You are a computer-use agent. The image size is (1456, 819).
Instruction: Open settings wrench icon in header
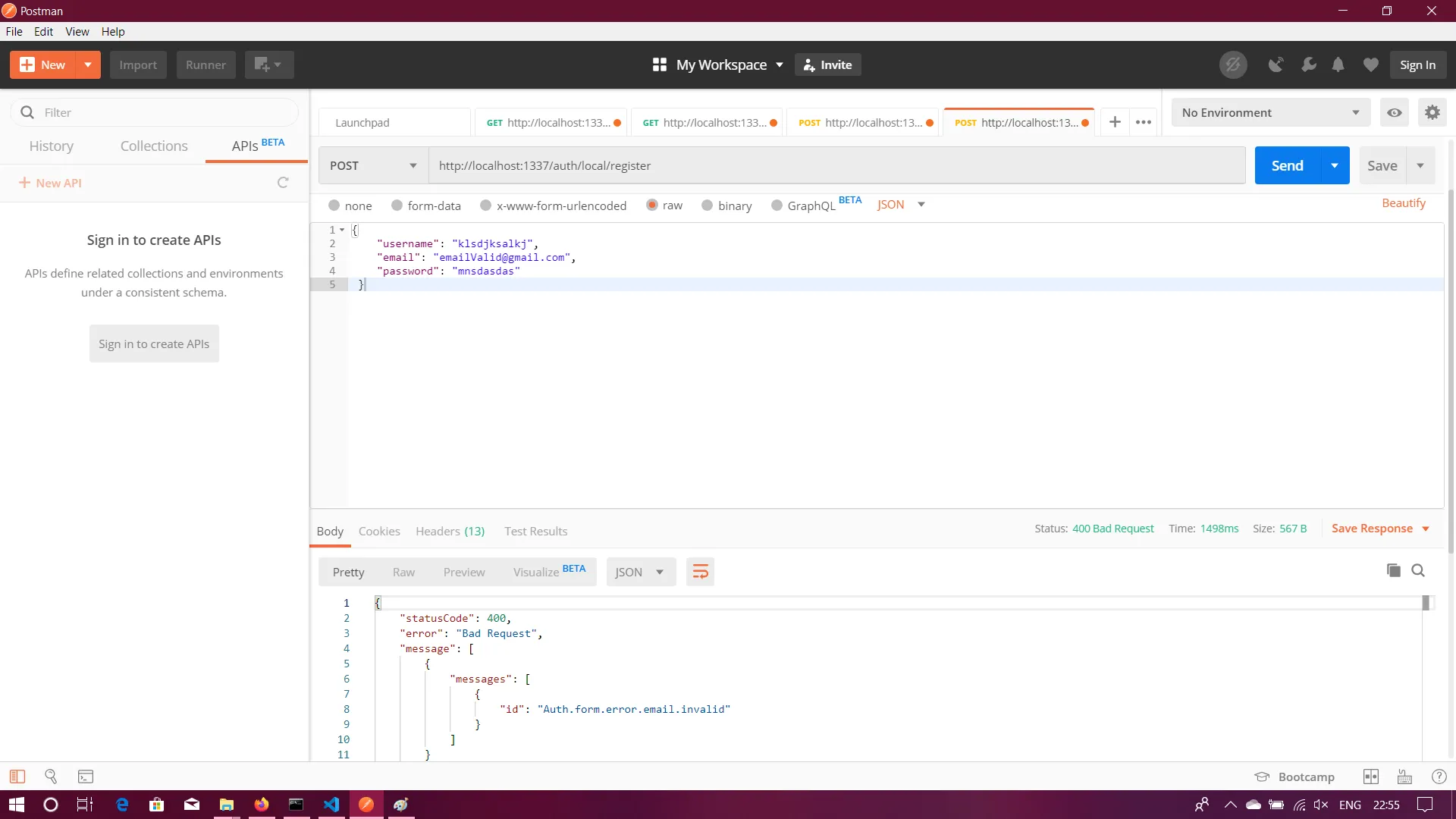[1308, 64]
